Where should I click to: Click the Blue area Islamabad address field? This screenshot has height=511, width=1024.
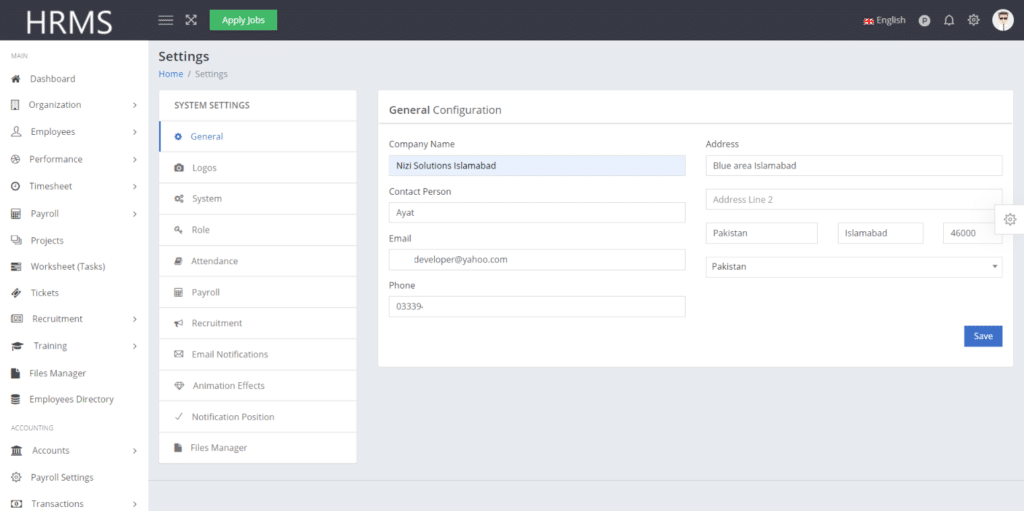854,165
